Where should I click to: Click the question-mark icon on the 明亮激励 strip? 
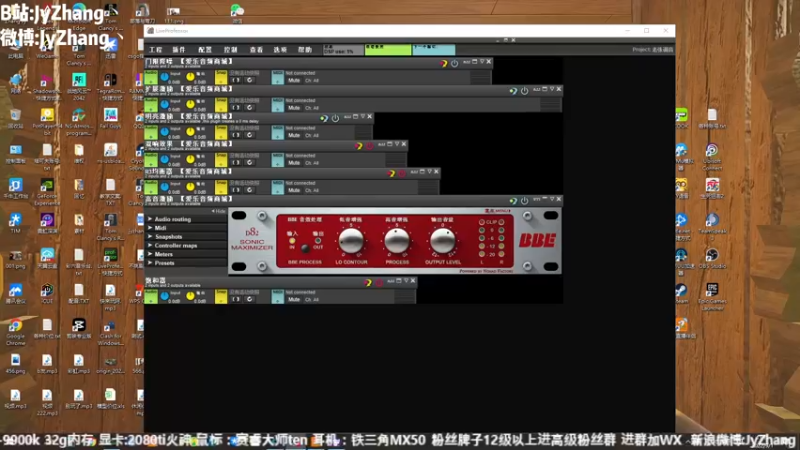(324, 118)
